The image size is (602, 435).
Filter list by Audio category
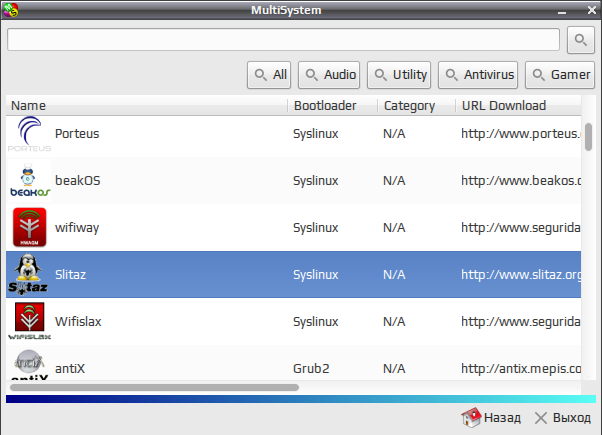[x=329, y=75]
